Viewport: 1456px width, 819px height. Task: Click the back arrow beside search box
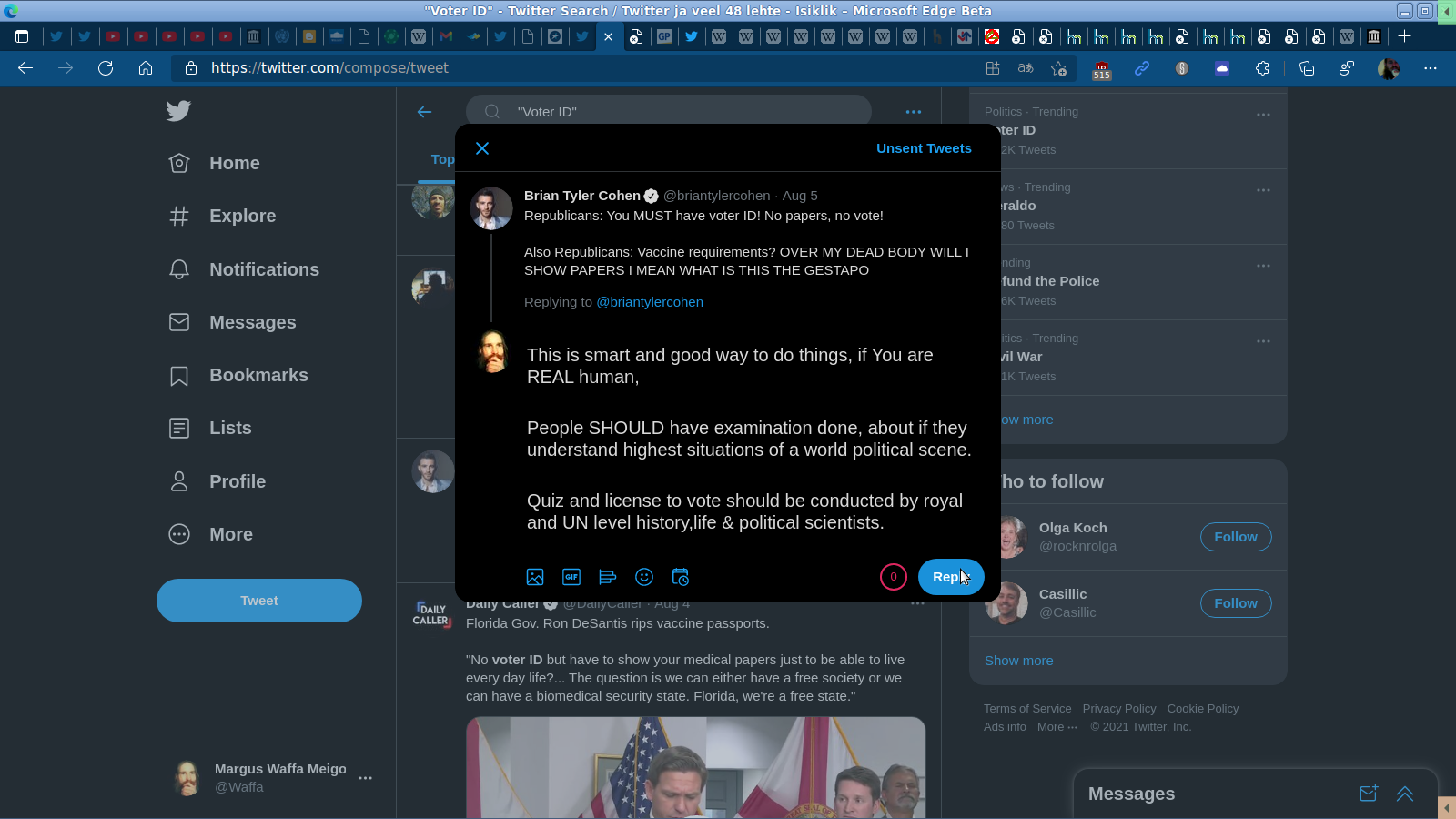coord(424,112)
